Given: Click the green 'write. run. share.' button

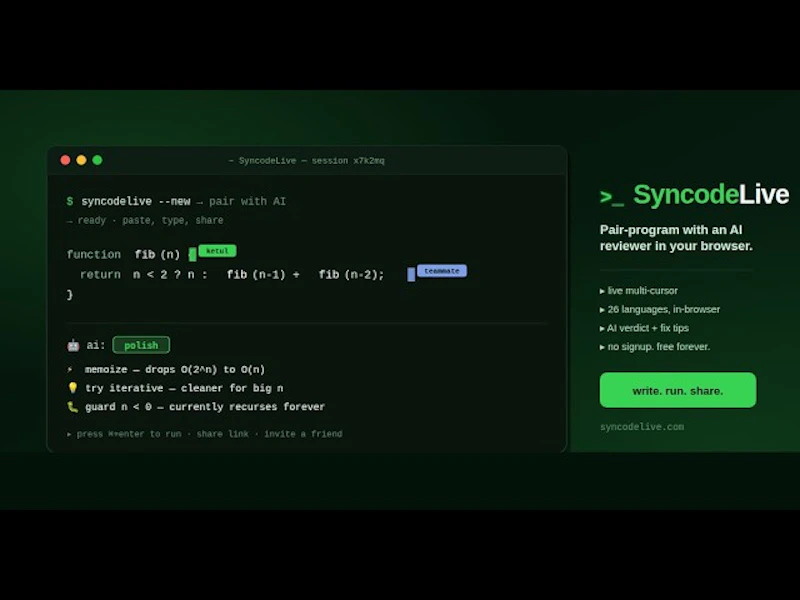Looking at the screenshot, I should coord(678,390).
